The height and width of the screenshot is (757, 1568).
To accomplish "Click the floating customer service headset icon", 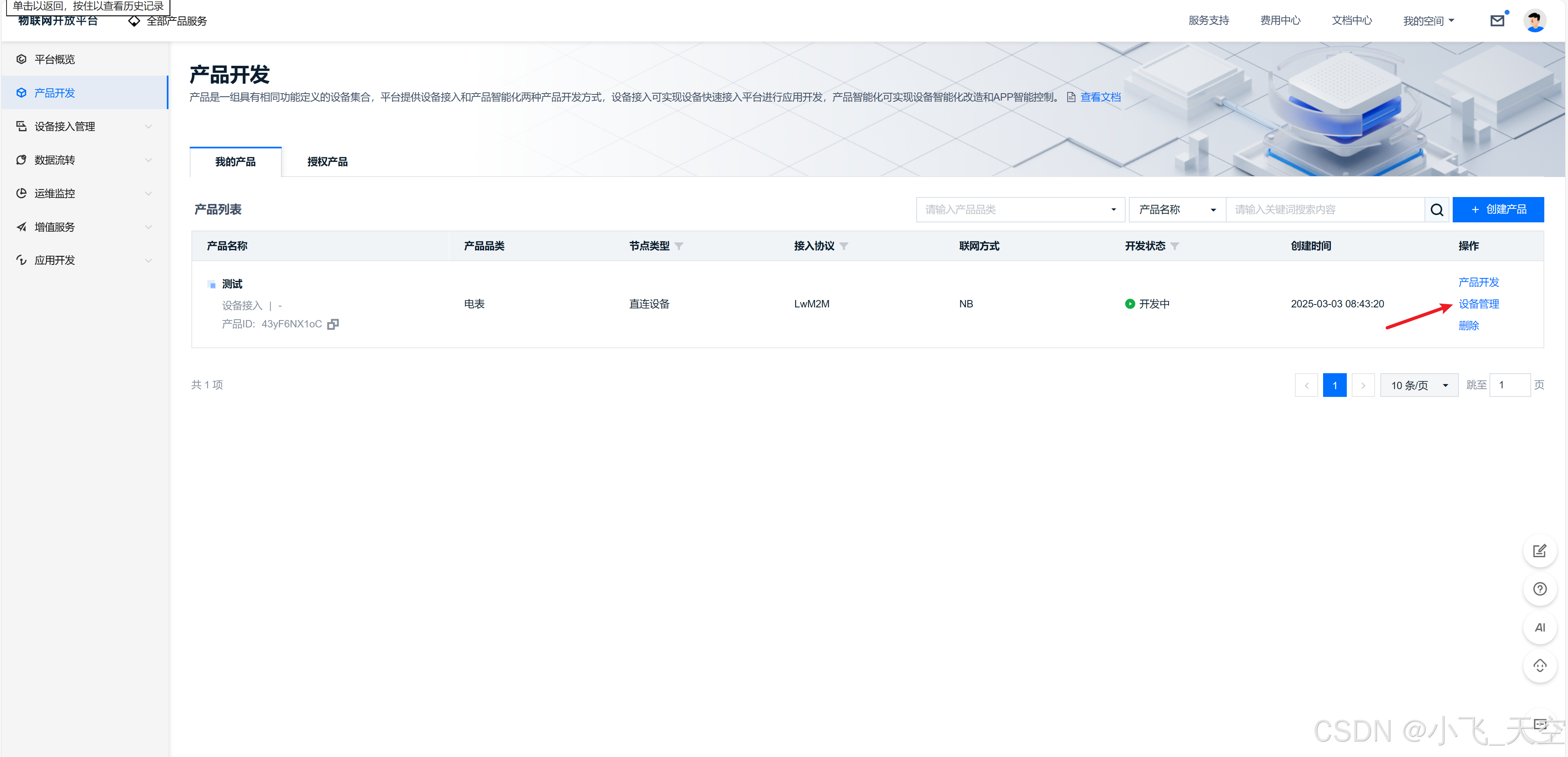I will [1539, 666].
